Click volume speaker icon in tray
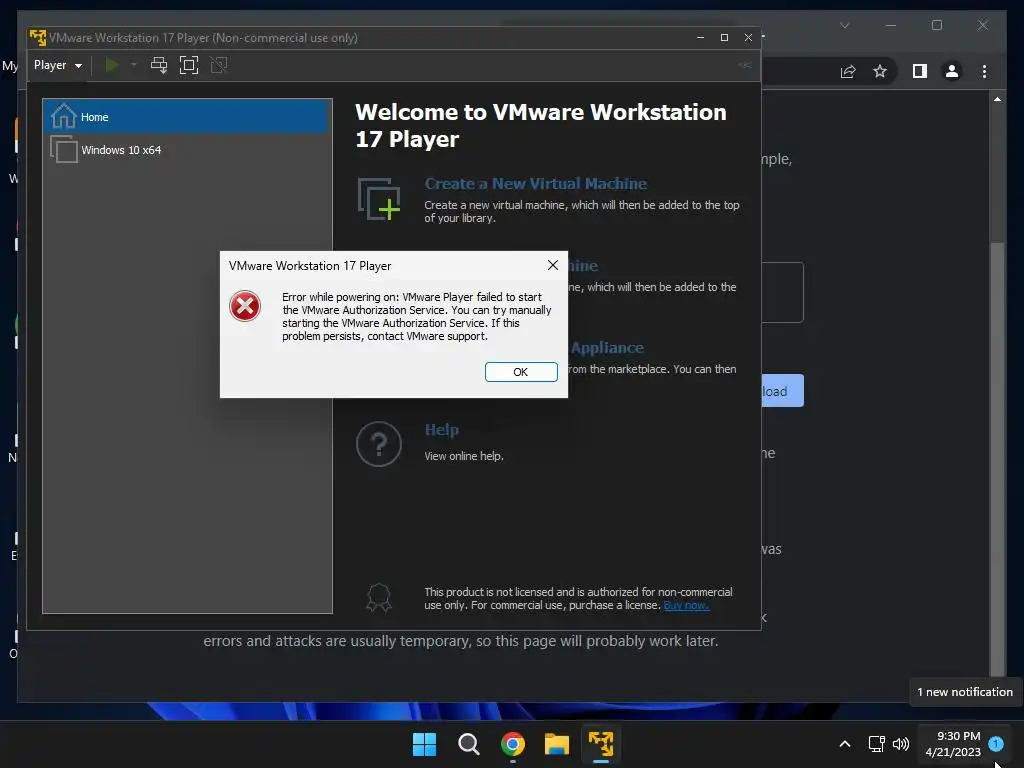 point(901,744)
